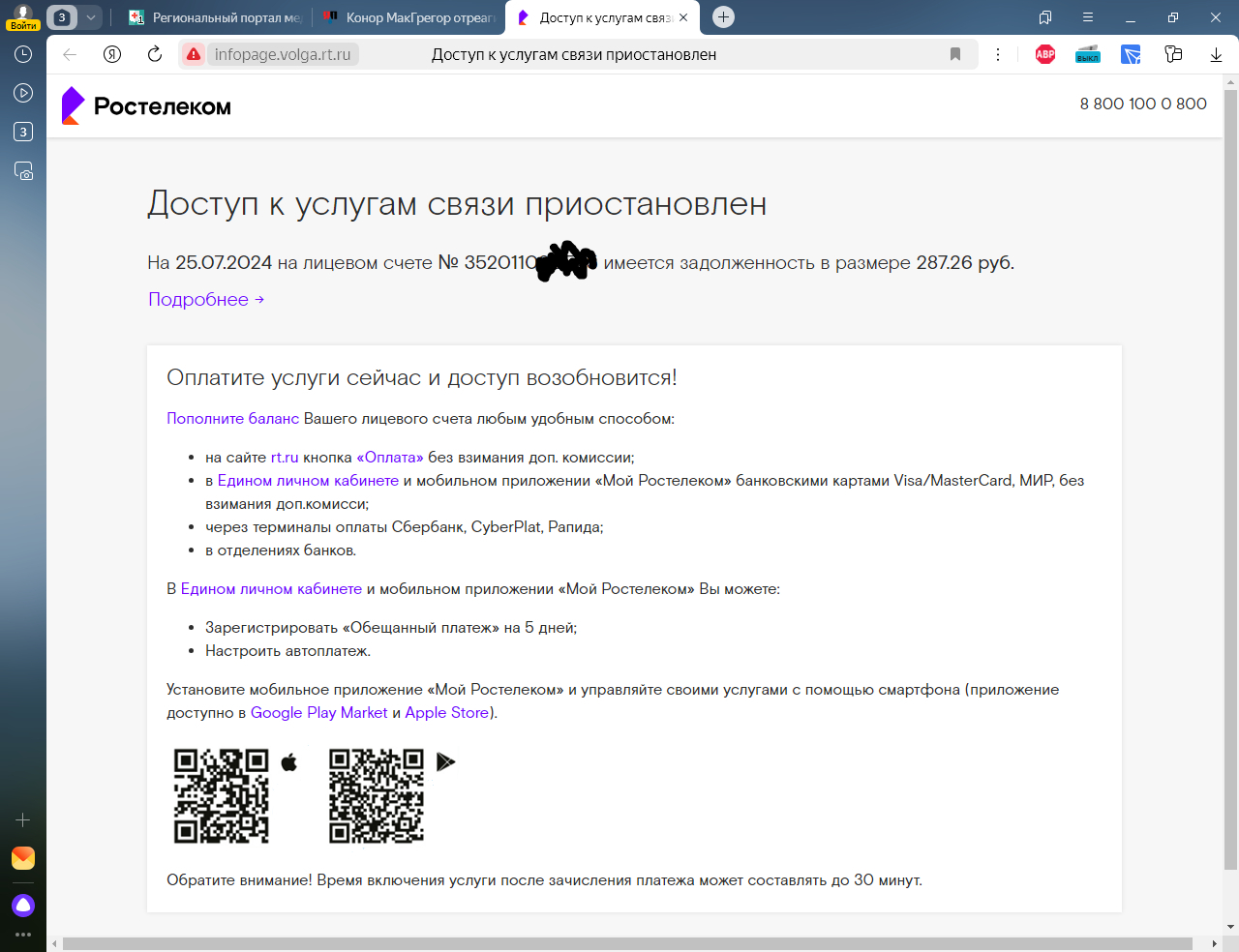Launch Alice assistant icon in sidebar
This screenshot has height=952, width=1239.
pos(23,906)
